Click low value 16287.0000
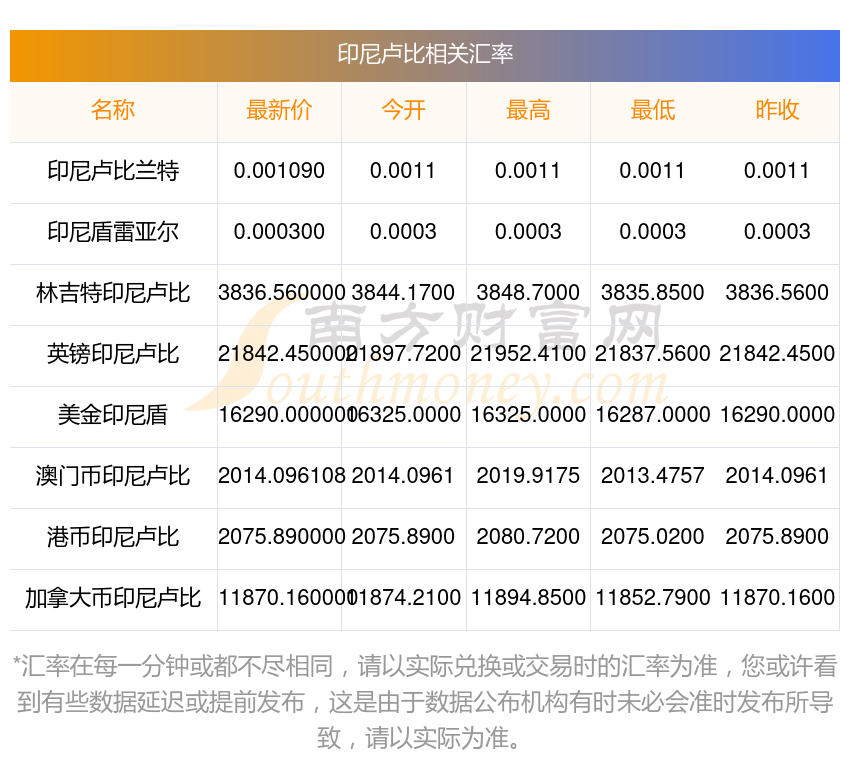This screenshot has height=769, width=850. (653, 415)
